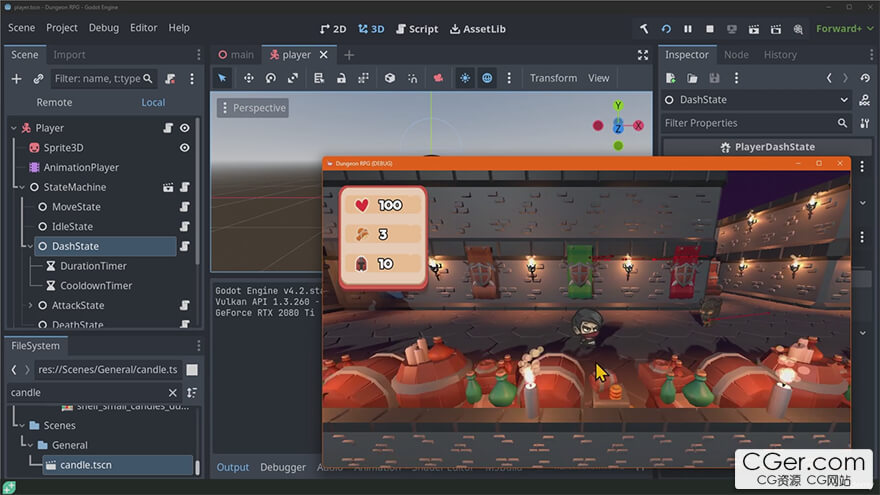The width and height of the screenshot is (880, 495).
Task: Open the Debugger bottom panel
Action: (283, 467)
